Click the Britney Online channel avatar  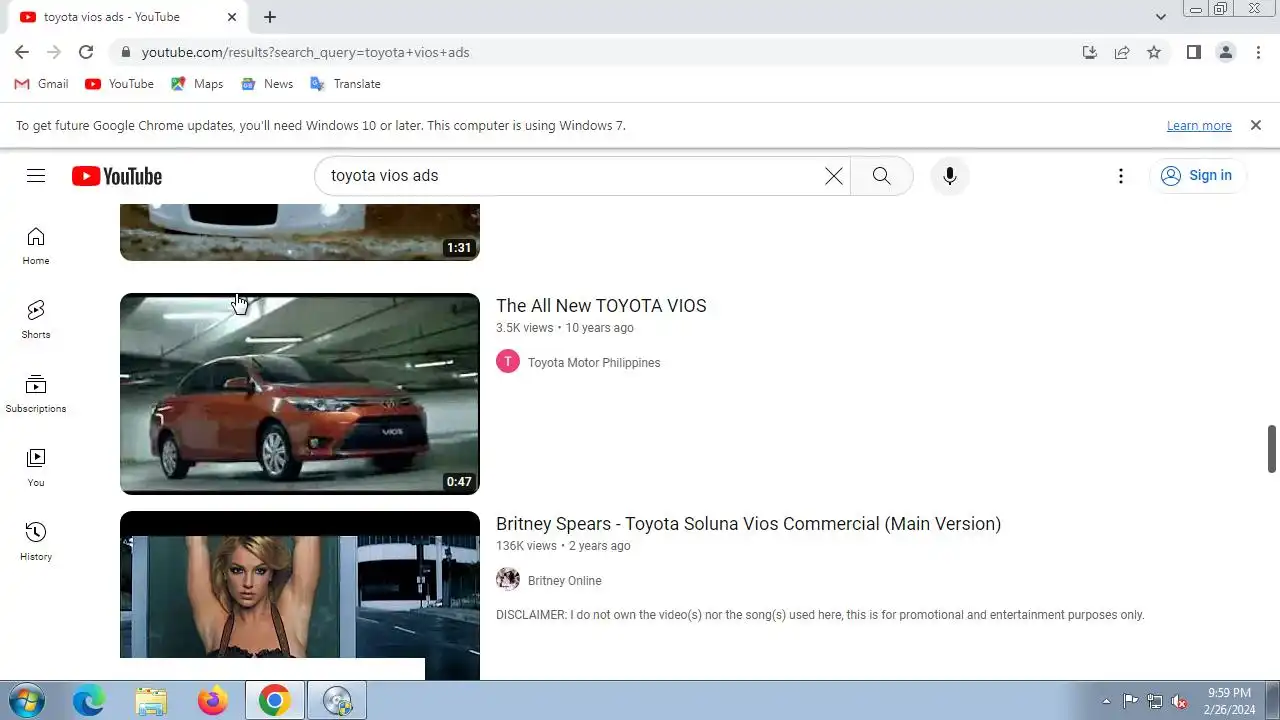click(x=508, y=580)
